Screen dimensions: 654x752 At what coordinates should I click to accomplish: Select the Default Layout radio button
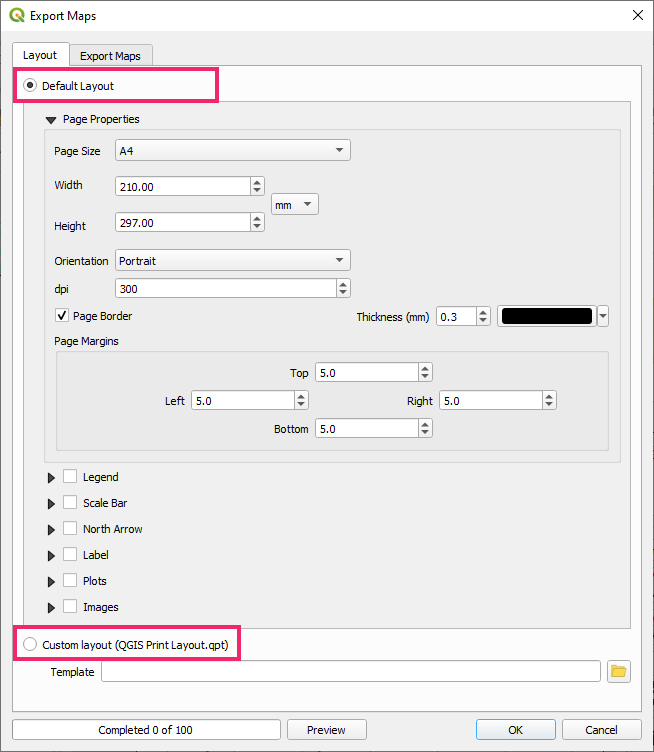point(30,86)
